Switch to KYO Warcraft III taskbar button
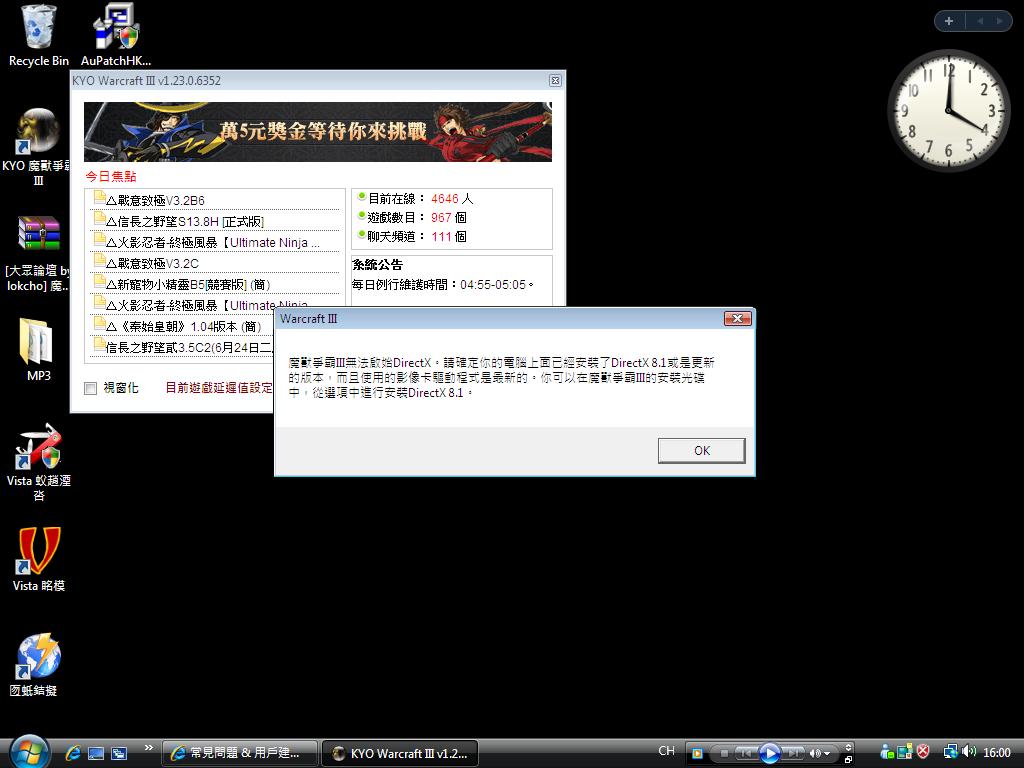 400,753
